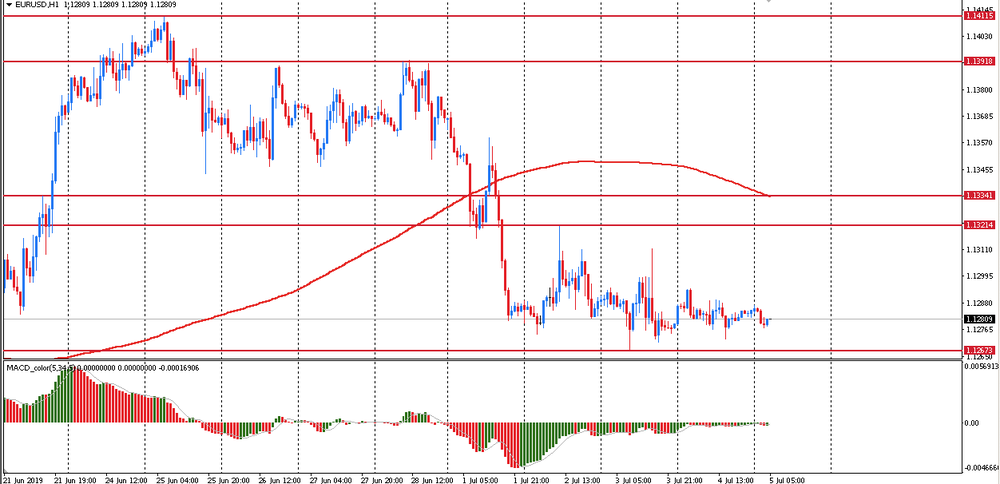Screen dimensions: 1000x484
Task: Click the MACD zero level value 0.00
Action: point(972,423)
